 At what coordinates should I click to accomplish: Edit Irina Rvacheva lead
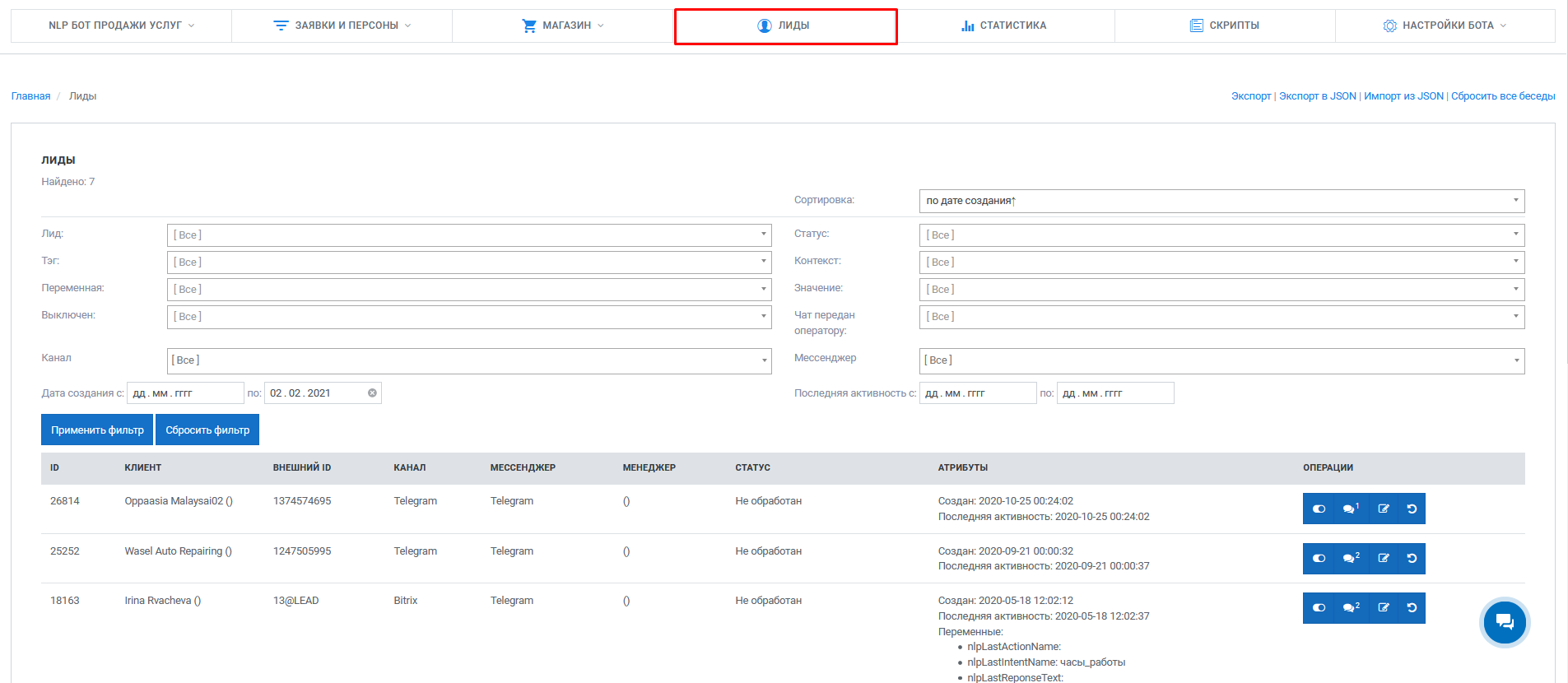pos(1383,607)
